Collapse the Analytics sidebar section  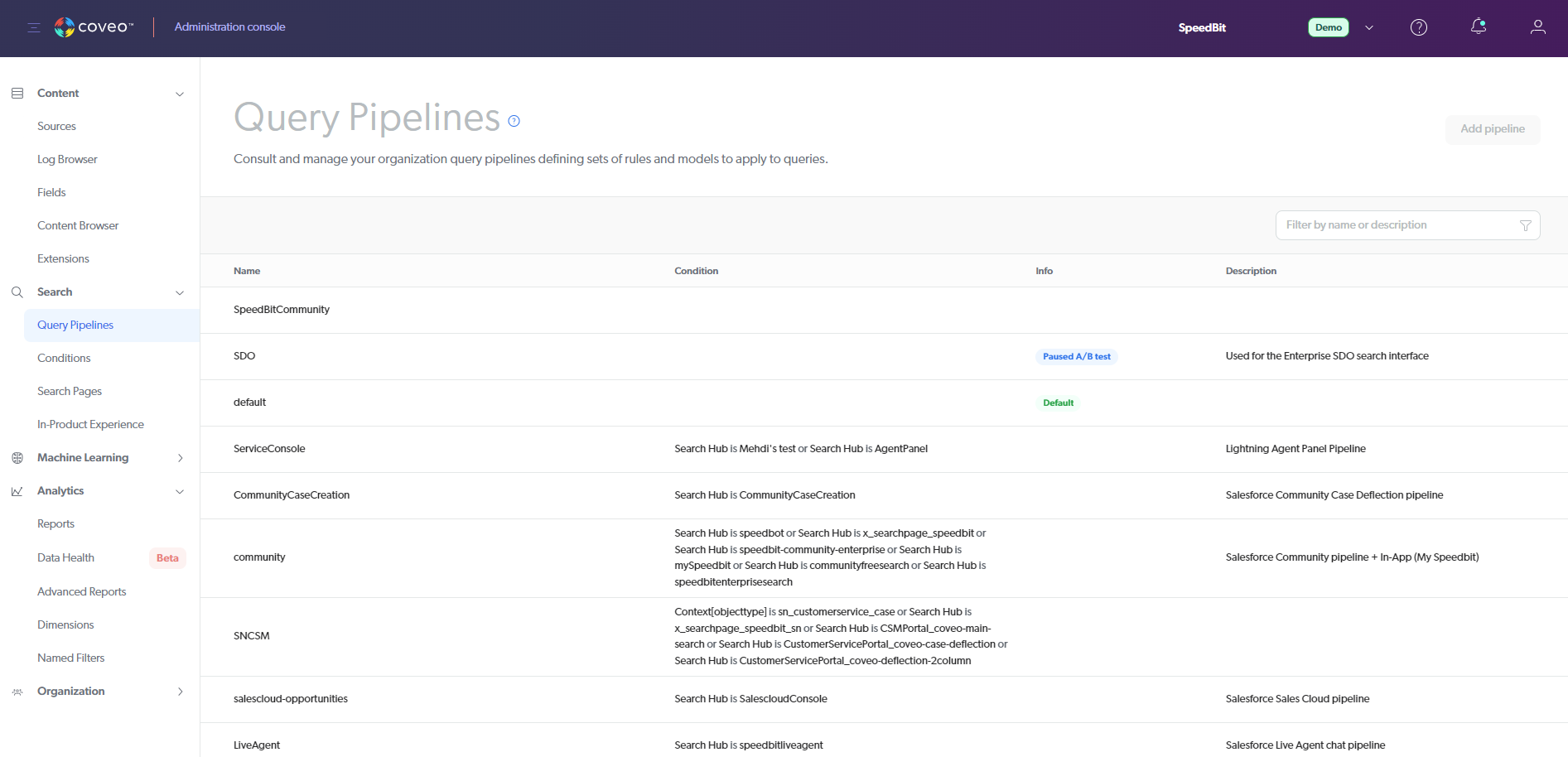(180, 491)
